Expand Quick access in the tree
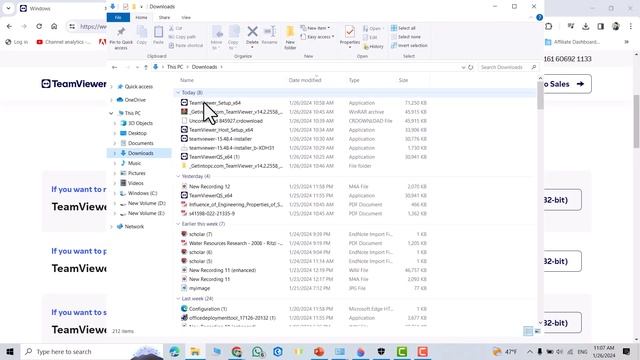Screen dimensions: 640x360 (x=111, y=87)
